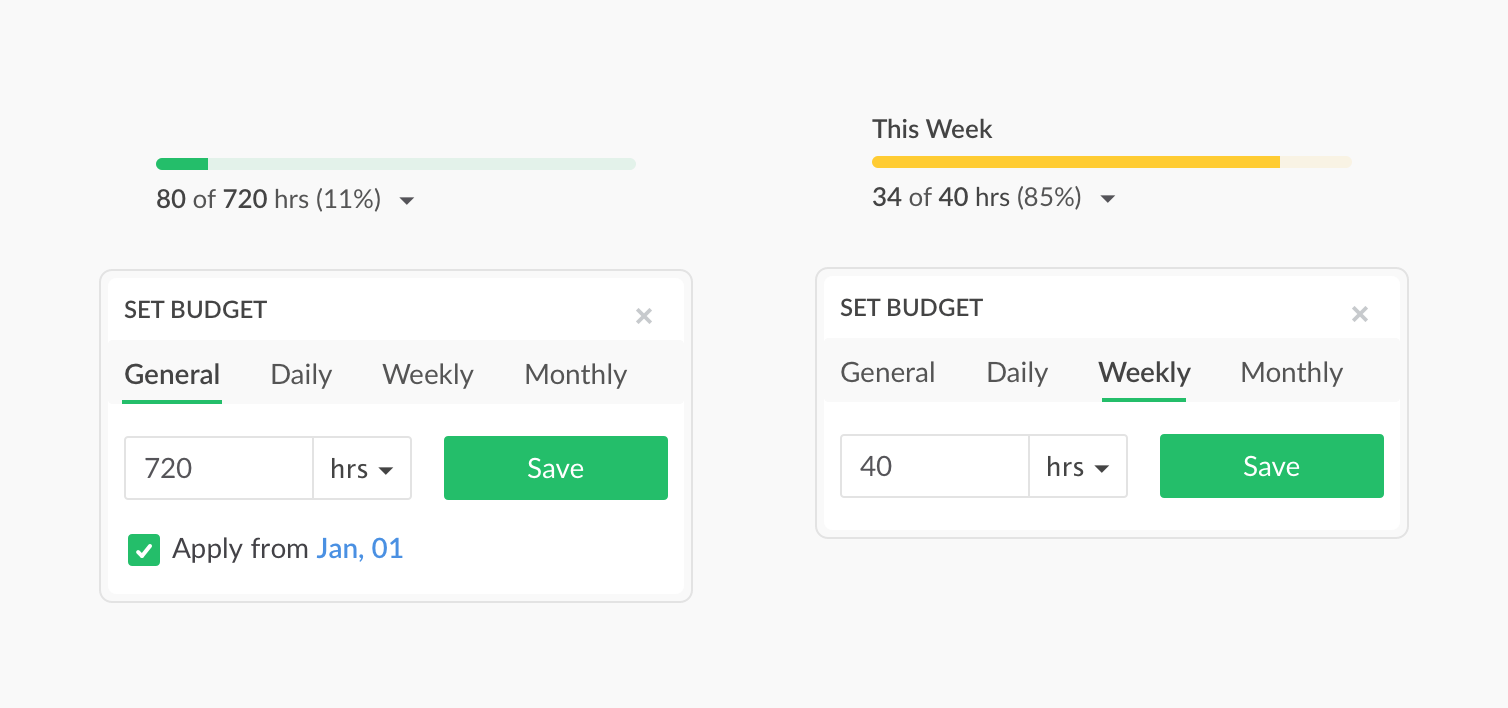Viewport: 1508px width, 708px height.
Task: Open Monthly tab in right budget panel
Action: point(1292,373)
